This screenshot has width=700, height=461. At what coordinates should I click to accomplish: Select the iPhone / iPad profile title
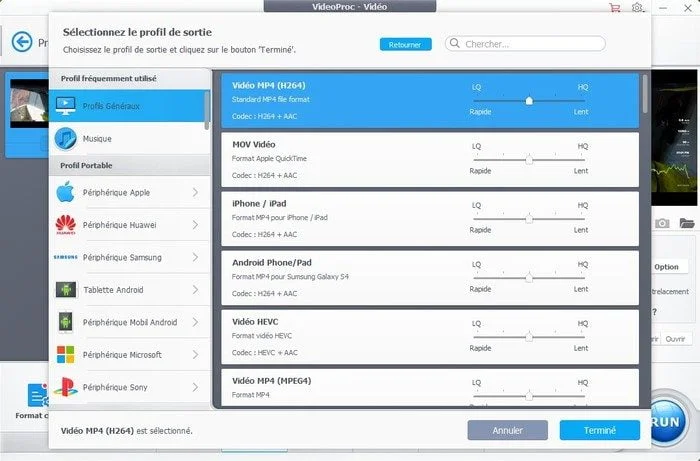pos(259,204)
